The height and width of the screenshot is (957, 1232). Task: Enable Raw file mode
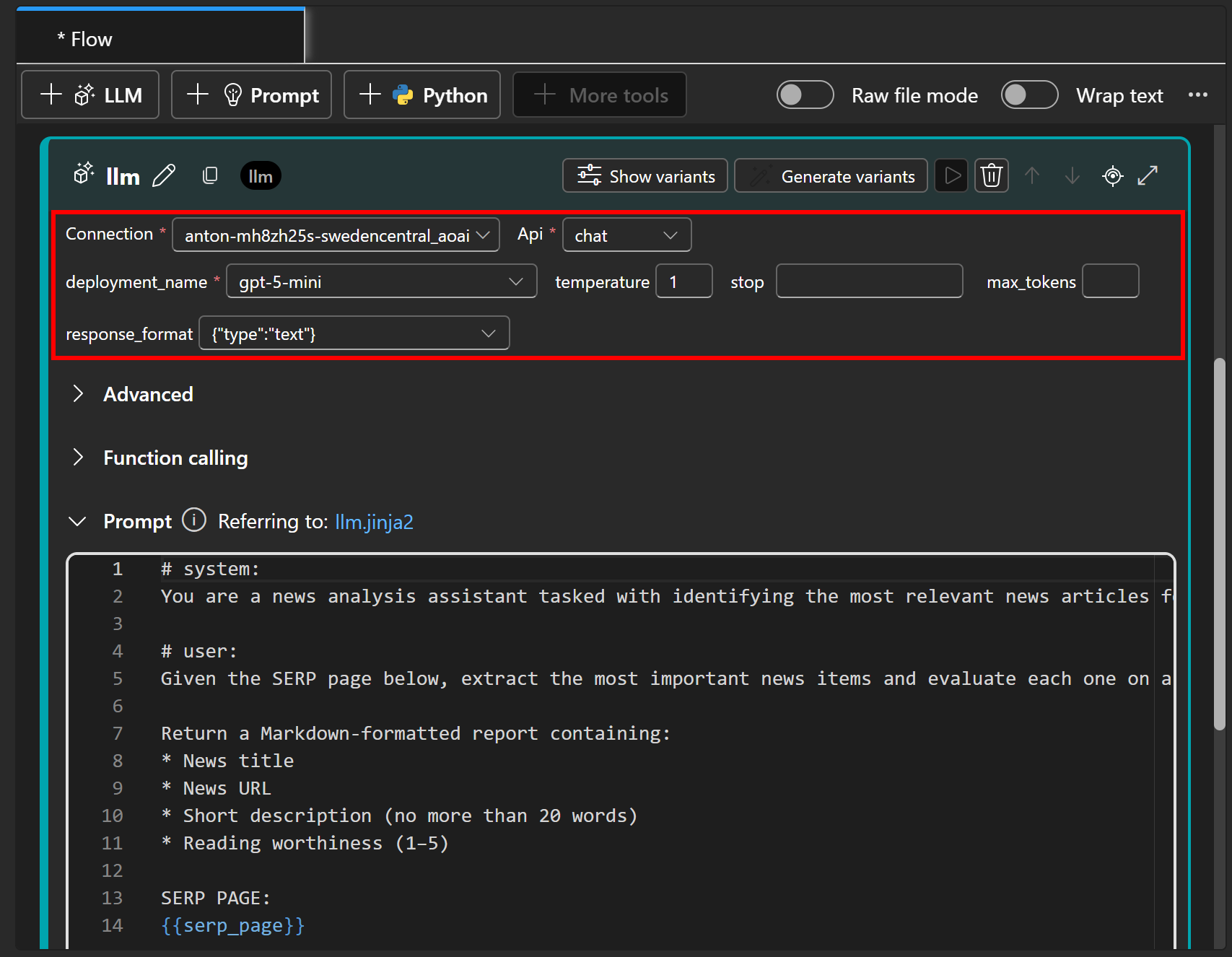coord(805,95)
